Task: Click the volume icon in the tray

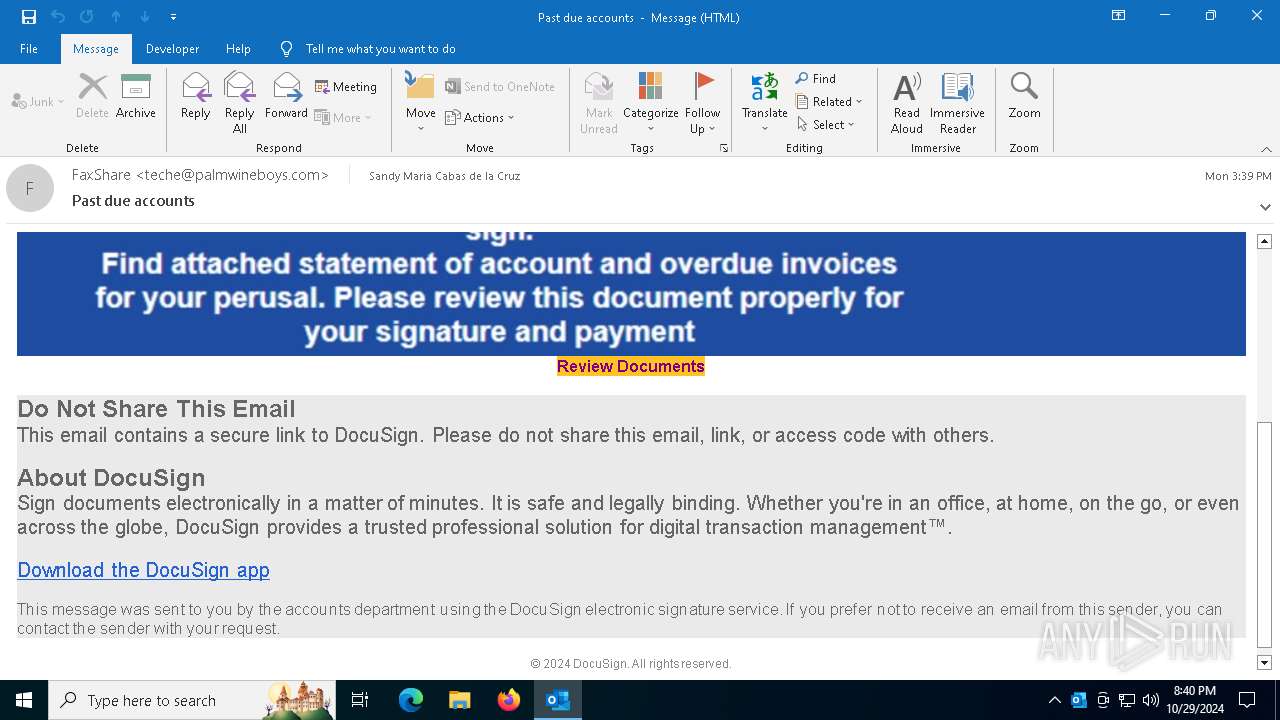Action: click(1151, 700)
